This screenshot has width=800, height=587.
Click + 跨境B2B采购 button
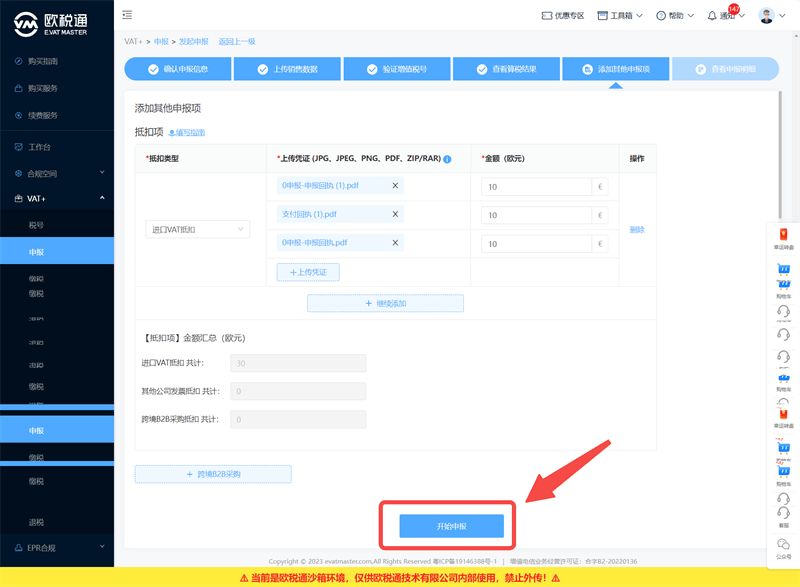(213, 474)
